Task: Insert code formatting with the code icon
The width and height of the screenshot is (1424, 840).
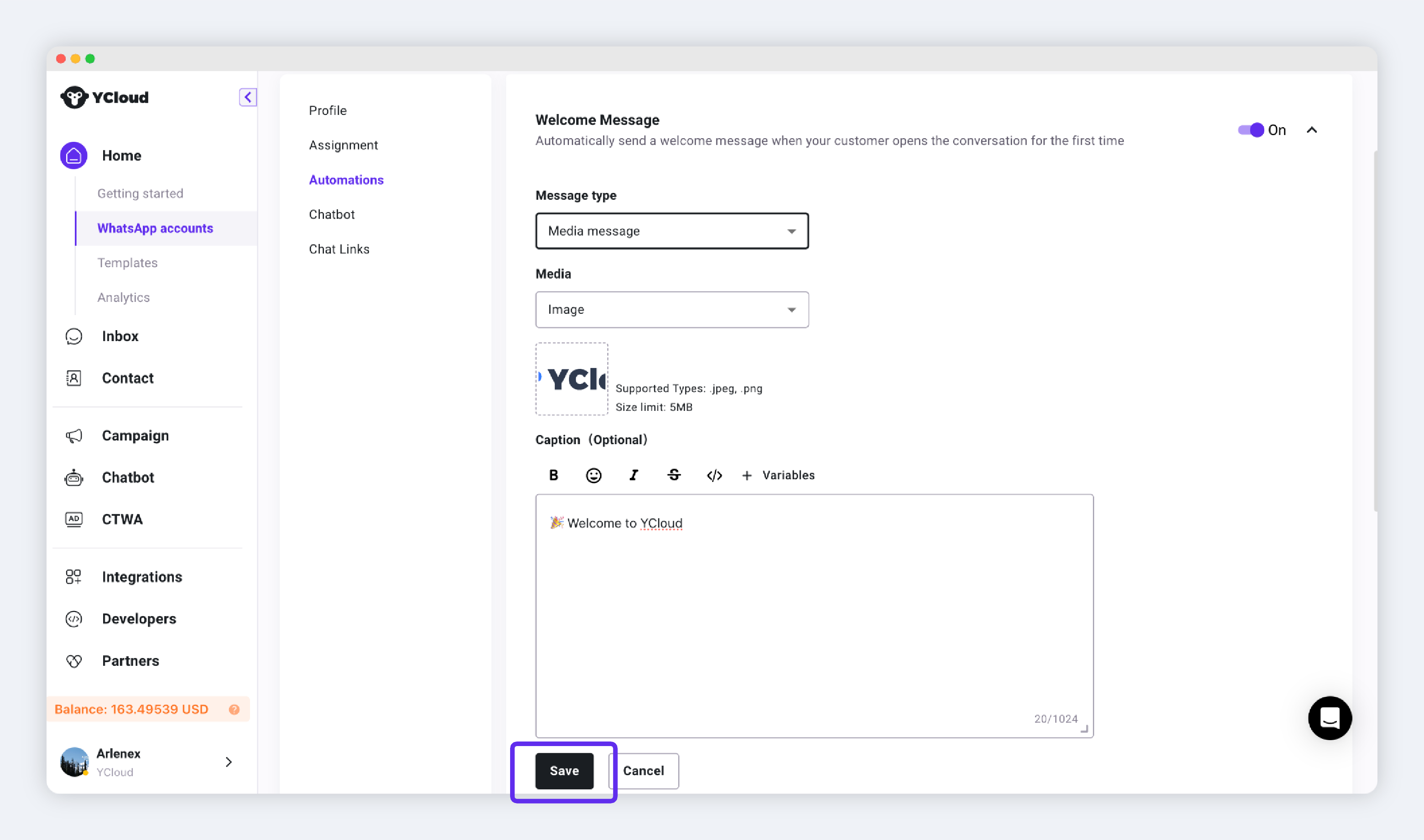Action: pyautogui.click(x=714, y=475)
